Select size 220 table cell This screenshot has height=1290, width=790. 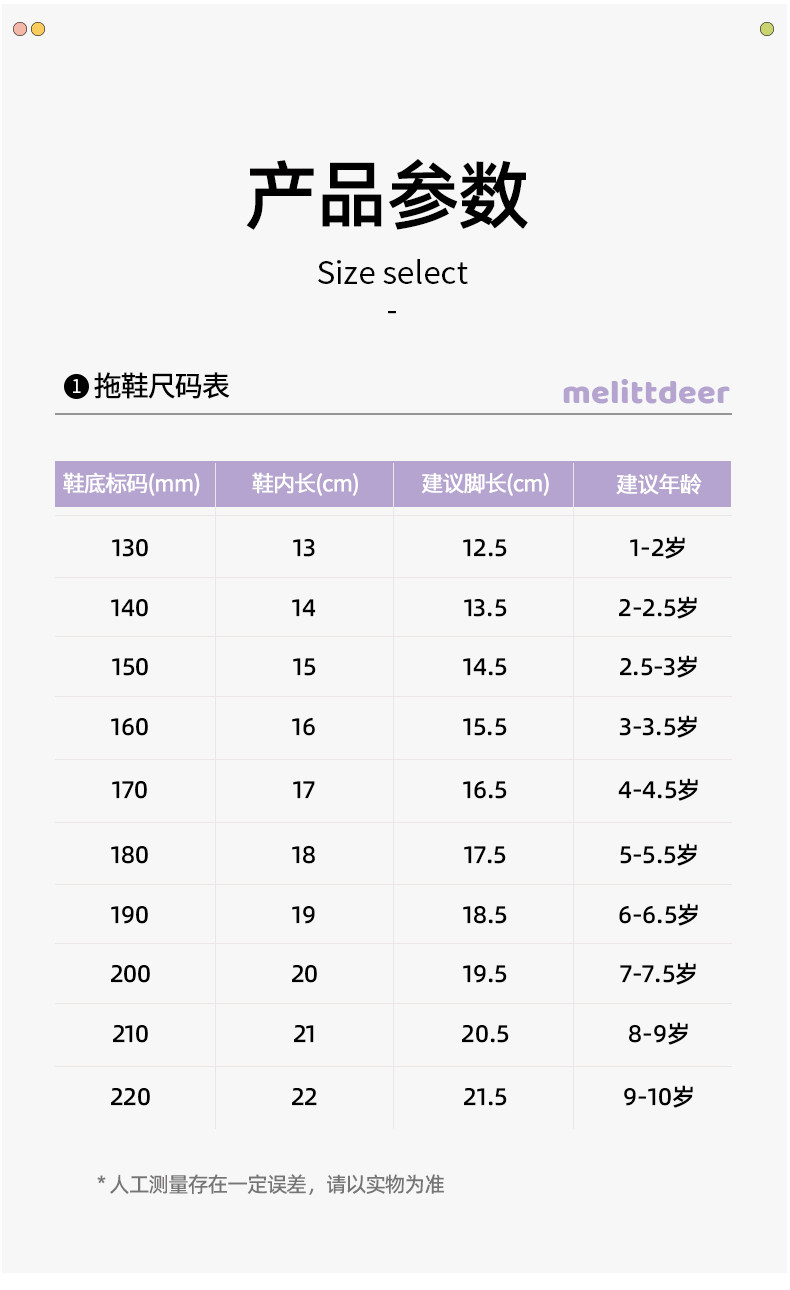135,1097
